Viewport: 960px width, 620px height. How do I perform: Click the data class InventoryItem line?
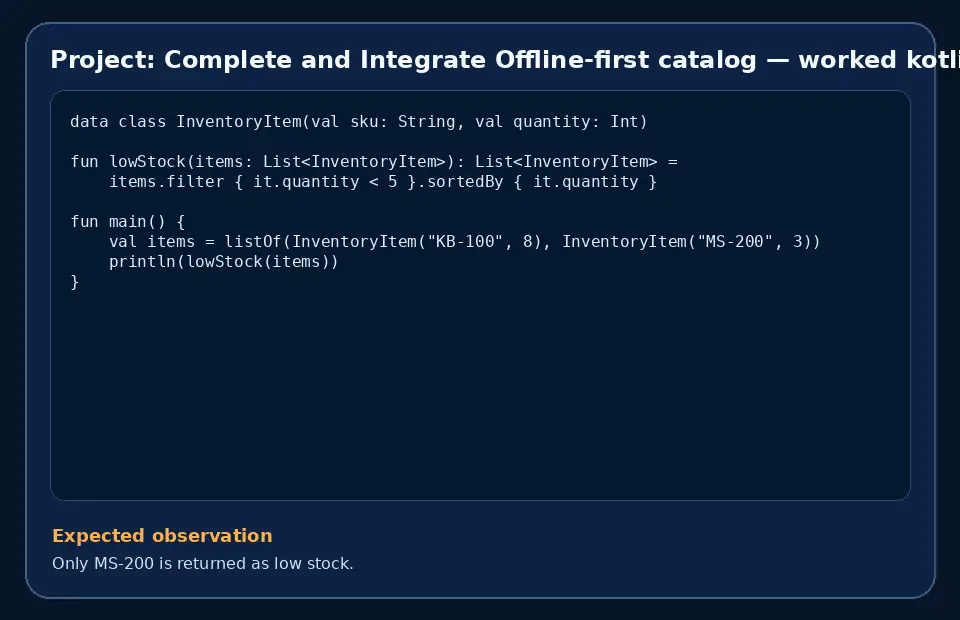[x=359, y=122]
